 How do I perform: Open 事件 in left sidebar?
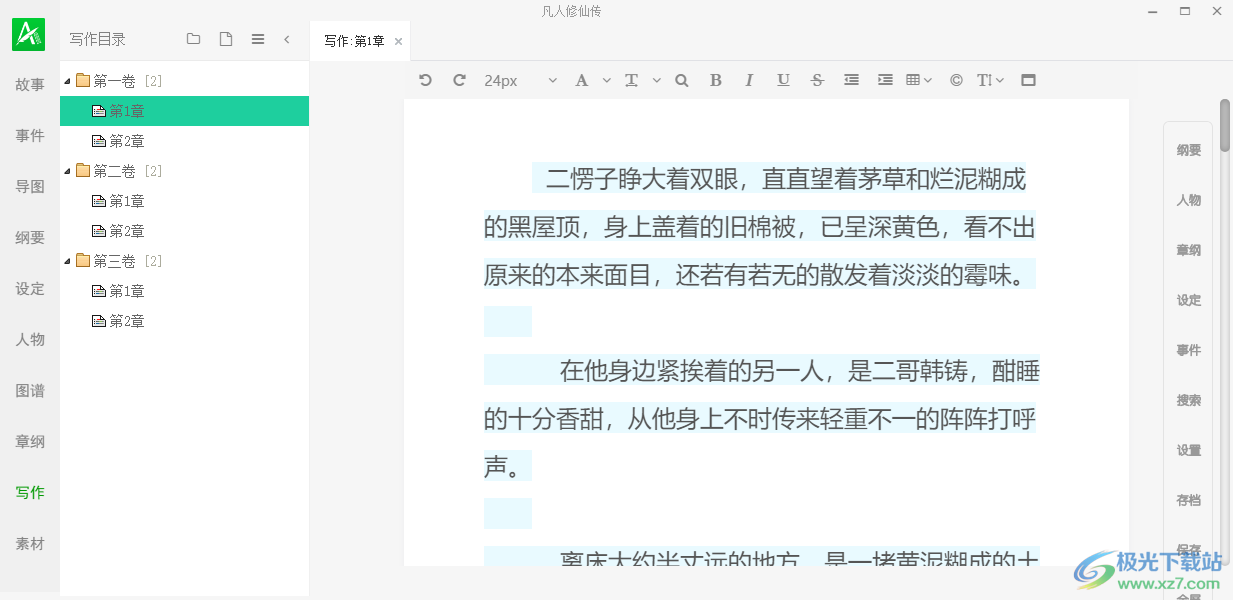tap(30, 136)
